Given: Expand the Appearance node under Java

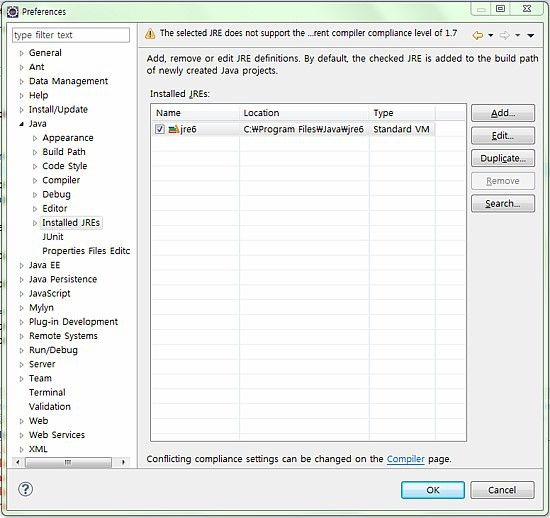Looking at the screenshot, I should click(35, 138).
